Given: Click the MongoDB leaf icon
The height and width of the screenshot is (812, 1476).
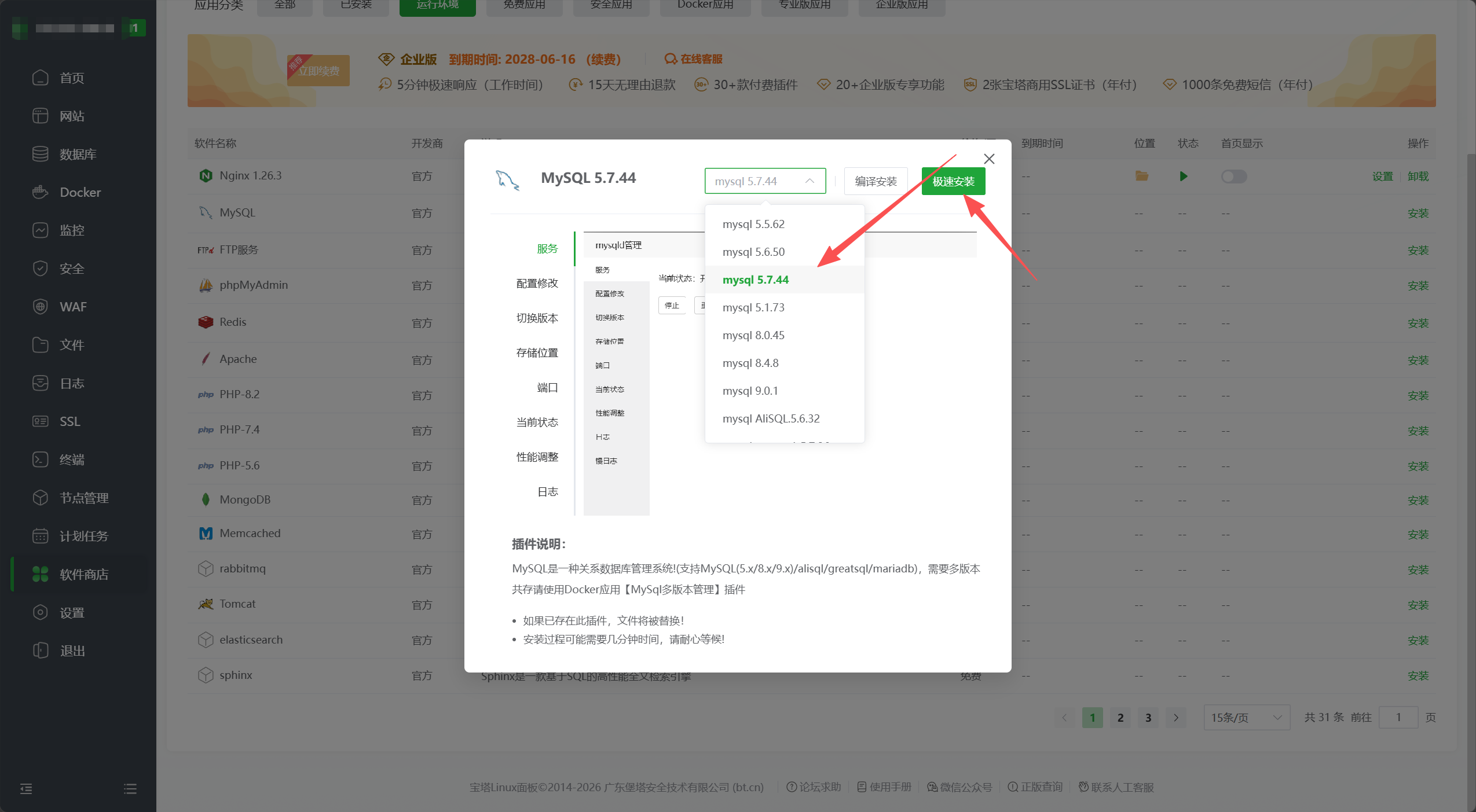Looking at the screenshot, I should click(x=206, y=499).
